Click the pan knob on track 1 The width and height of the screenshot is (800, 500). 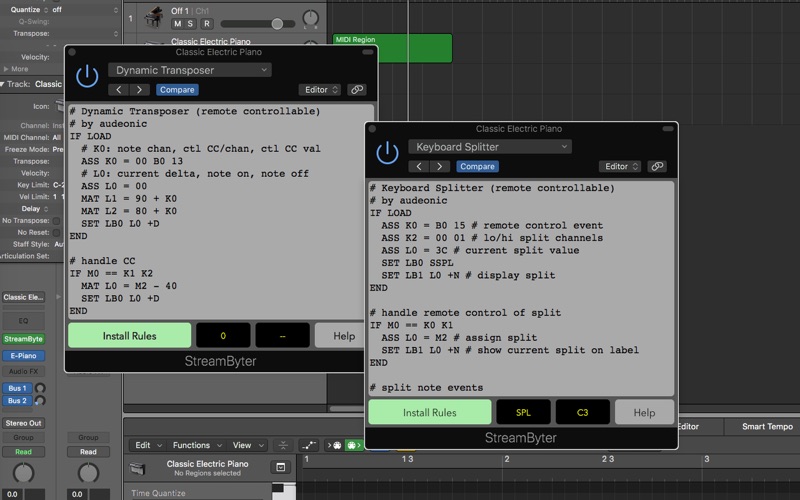coord(311,18)
